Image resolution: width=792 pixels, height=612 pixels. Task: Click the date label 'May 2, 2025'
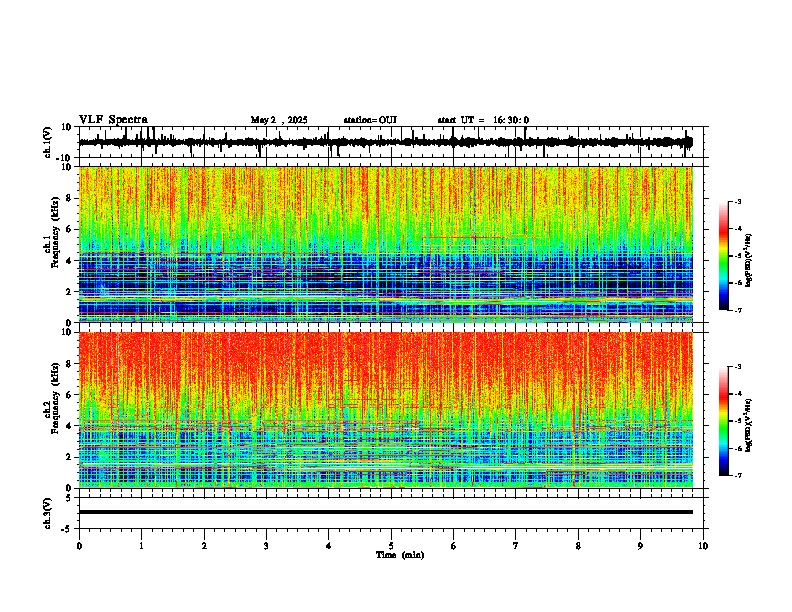point(279,120)
